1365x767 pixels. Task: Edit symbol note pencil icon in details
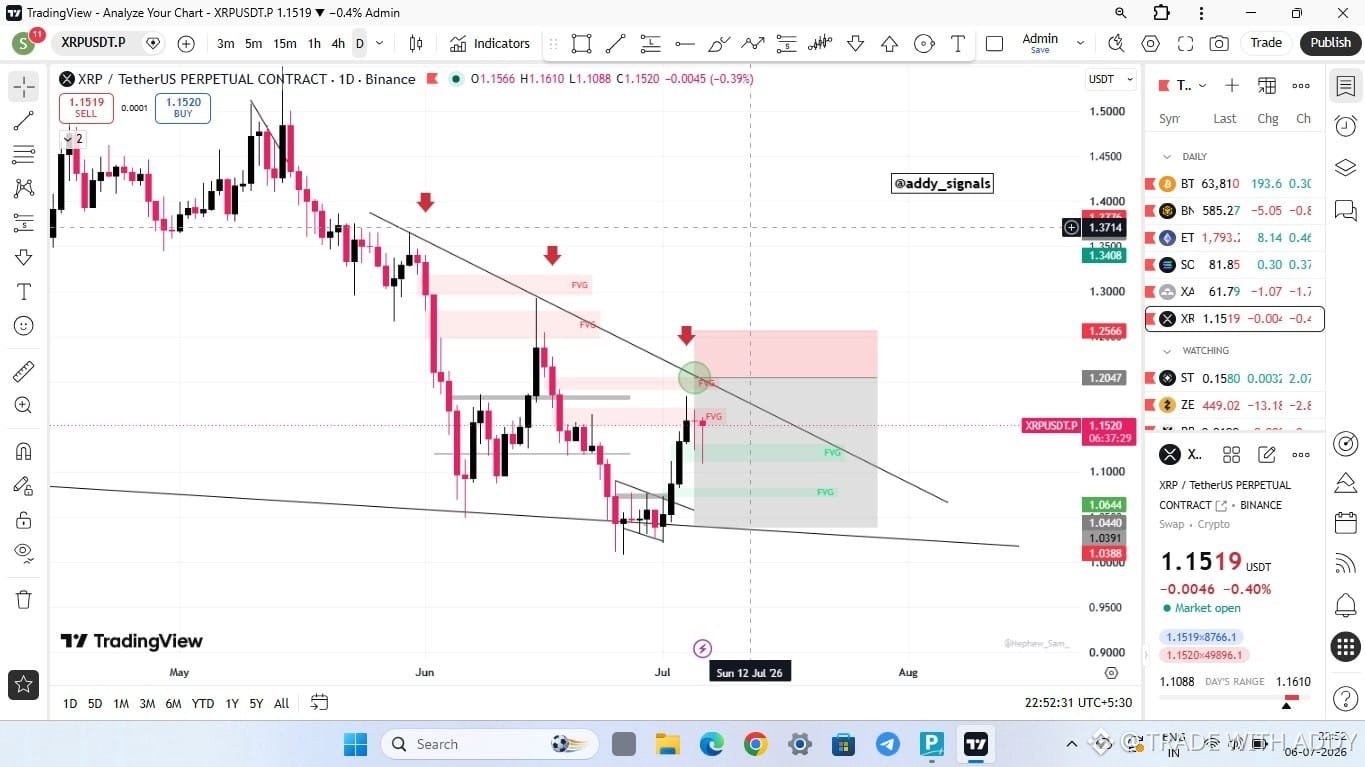pyautogui.click(x=1267, y=455)
